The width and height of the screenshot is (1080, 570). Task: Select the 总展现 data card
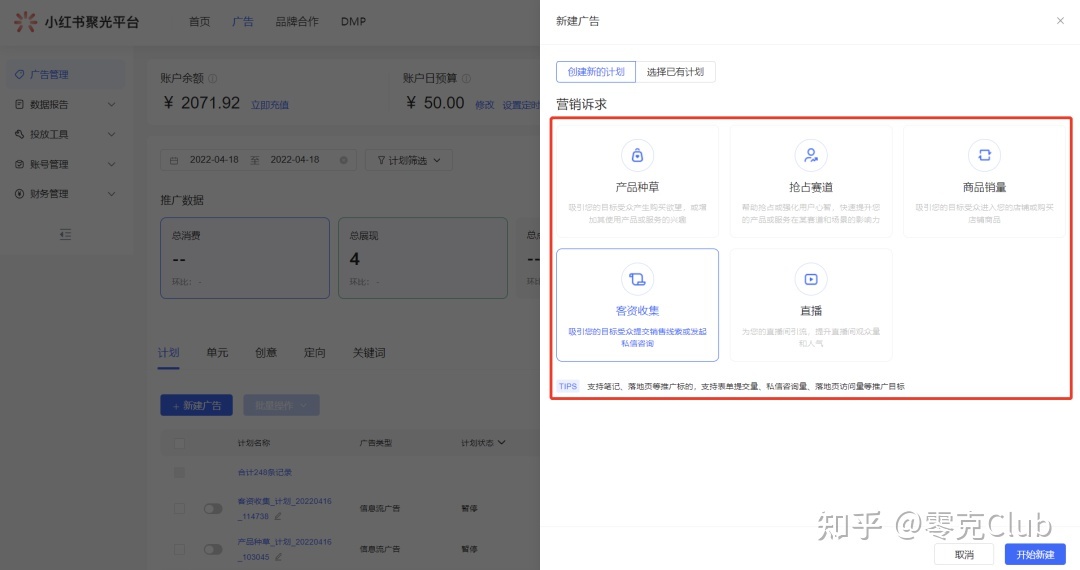pos(423,258)
